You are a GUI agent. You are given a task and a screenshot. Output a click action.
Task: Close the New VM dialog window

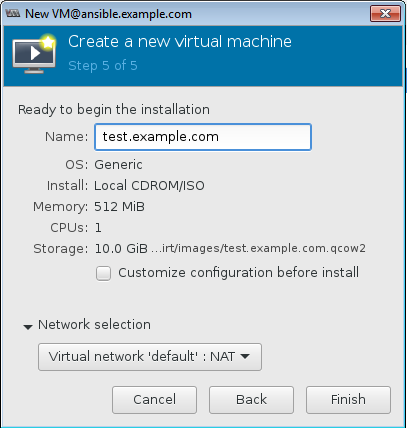[385, 14]
